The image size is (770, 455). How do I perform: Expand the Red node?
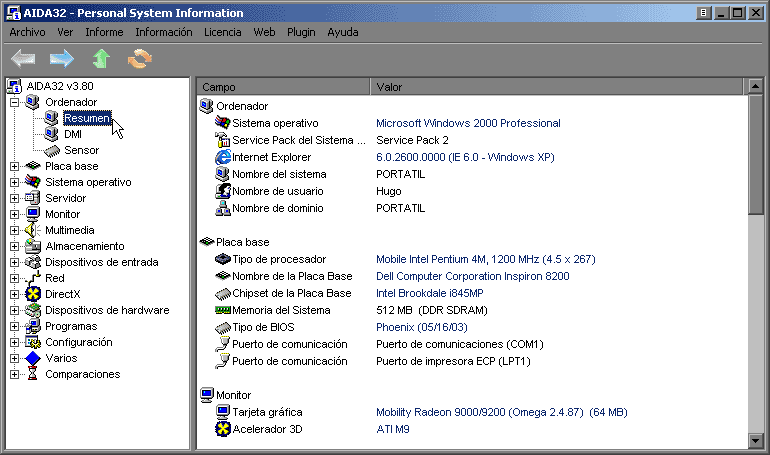[x=15, y=278]
